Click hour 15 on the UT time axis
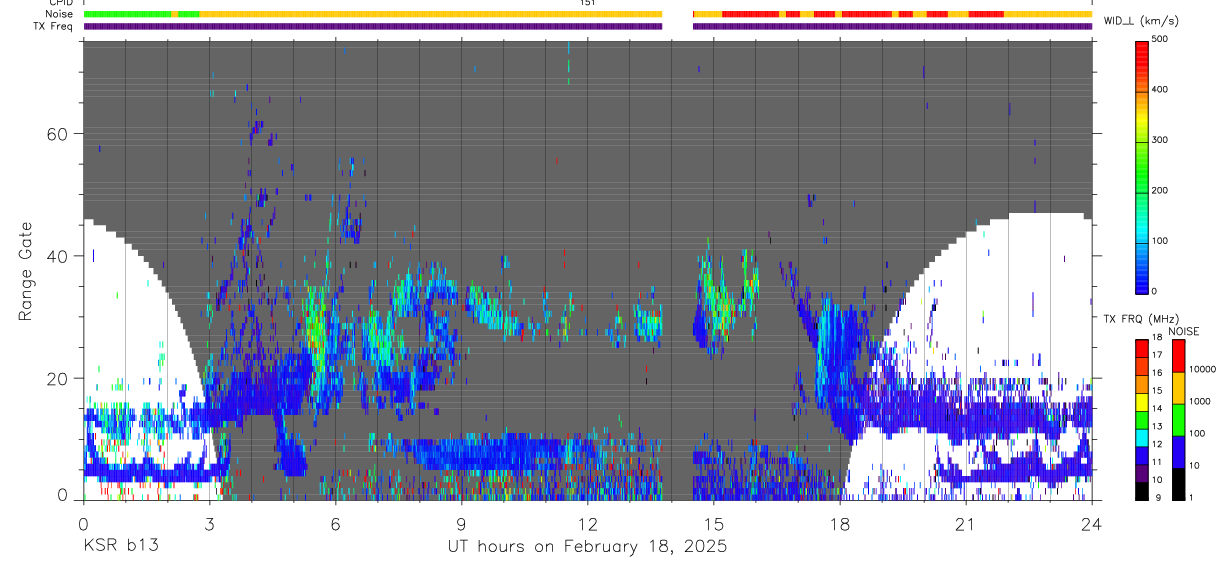1228x567 pixels. 713,523
